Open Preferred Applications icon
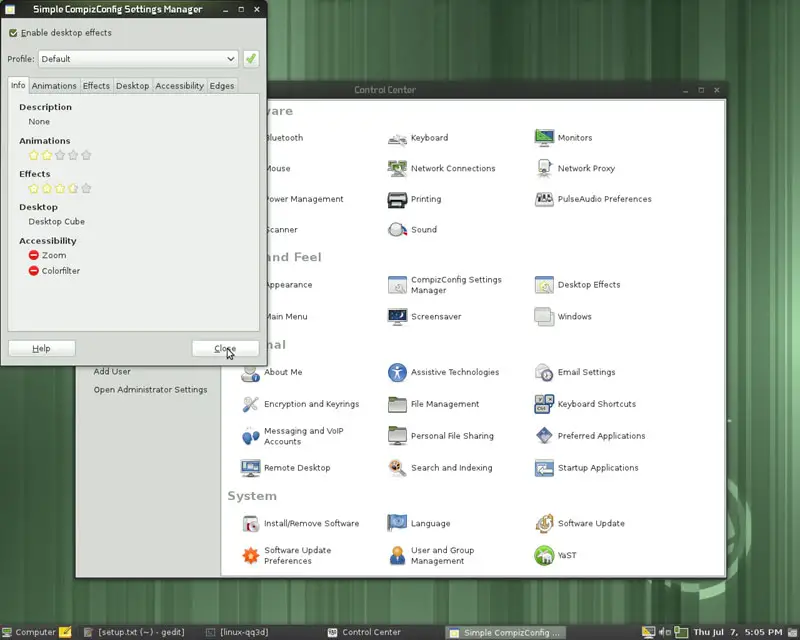Screen dimensions: 800x640 point(544,436)
